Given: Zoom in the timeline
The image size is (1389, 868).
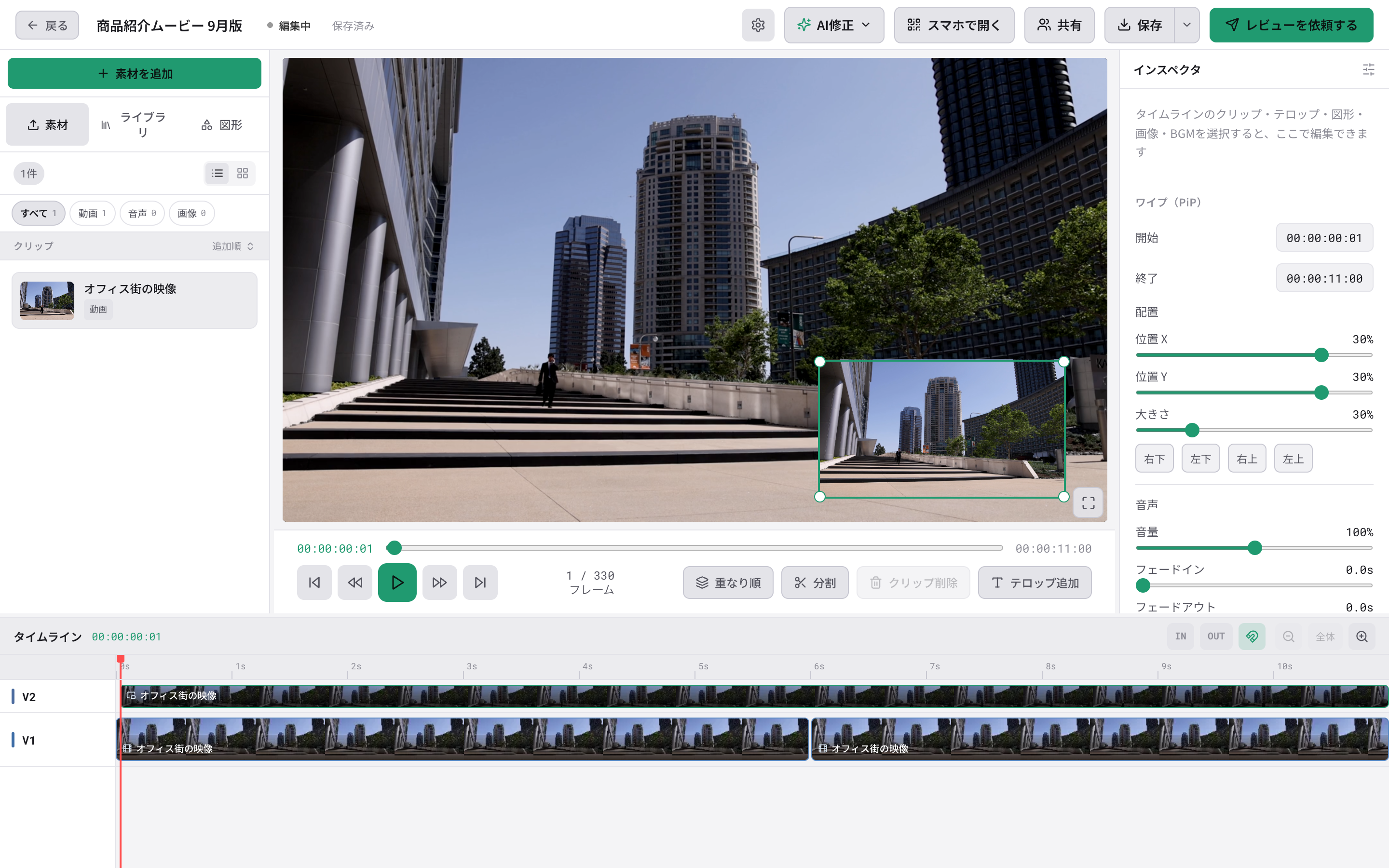Looking at the screenshot, I should pyautogui.click(x=1362, y=637).
